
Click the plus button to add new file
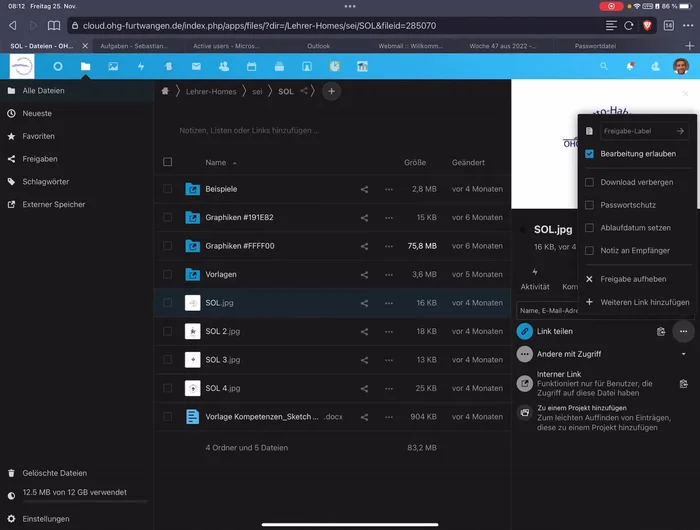331,91
